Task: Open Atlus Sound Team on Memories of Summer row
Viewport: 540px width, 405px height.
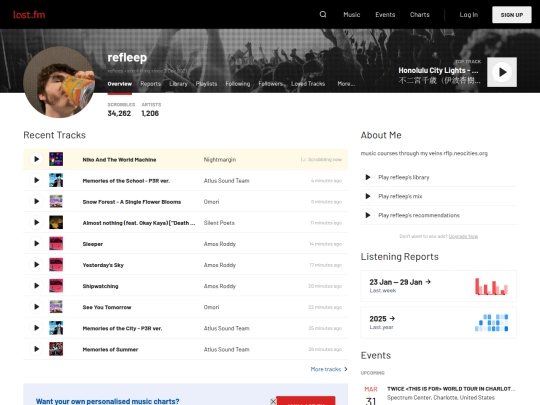Action: tap(226, 349)
